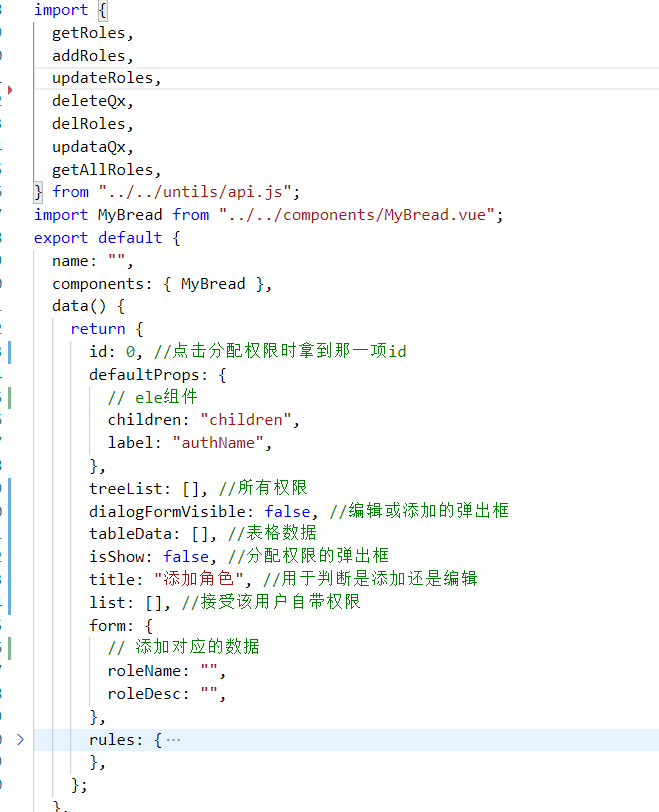This screenshot has height=812, width=659.
Task: Click the roleName form field key
Action: [144, 671]
